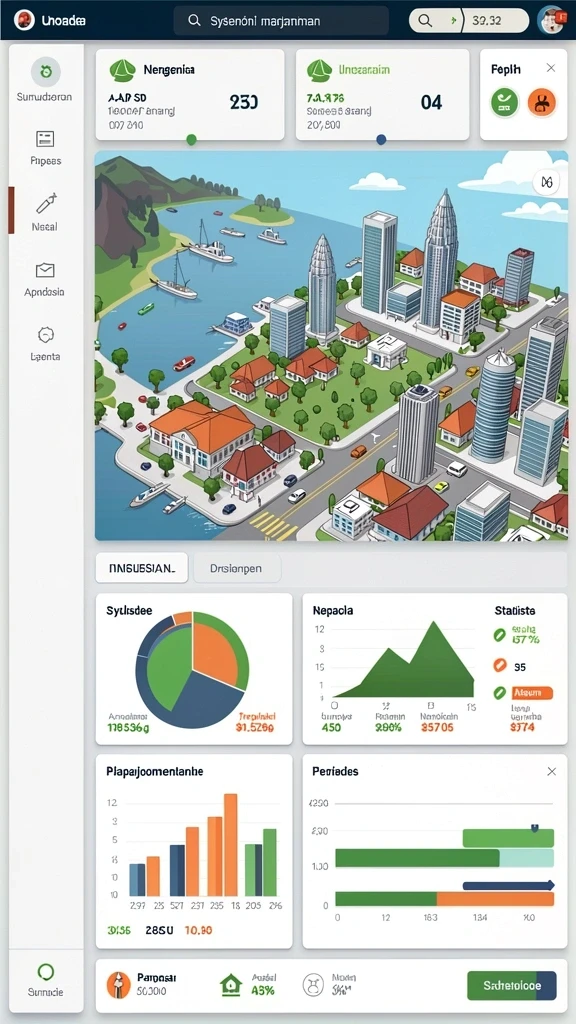This screenshot has width=576, height=1024.
Task: Open the Apndosia envelope icon
Action: point(45,270)
